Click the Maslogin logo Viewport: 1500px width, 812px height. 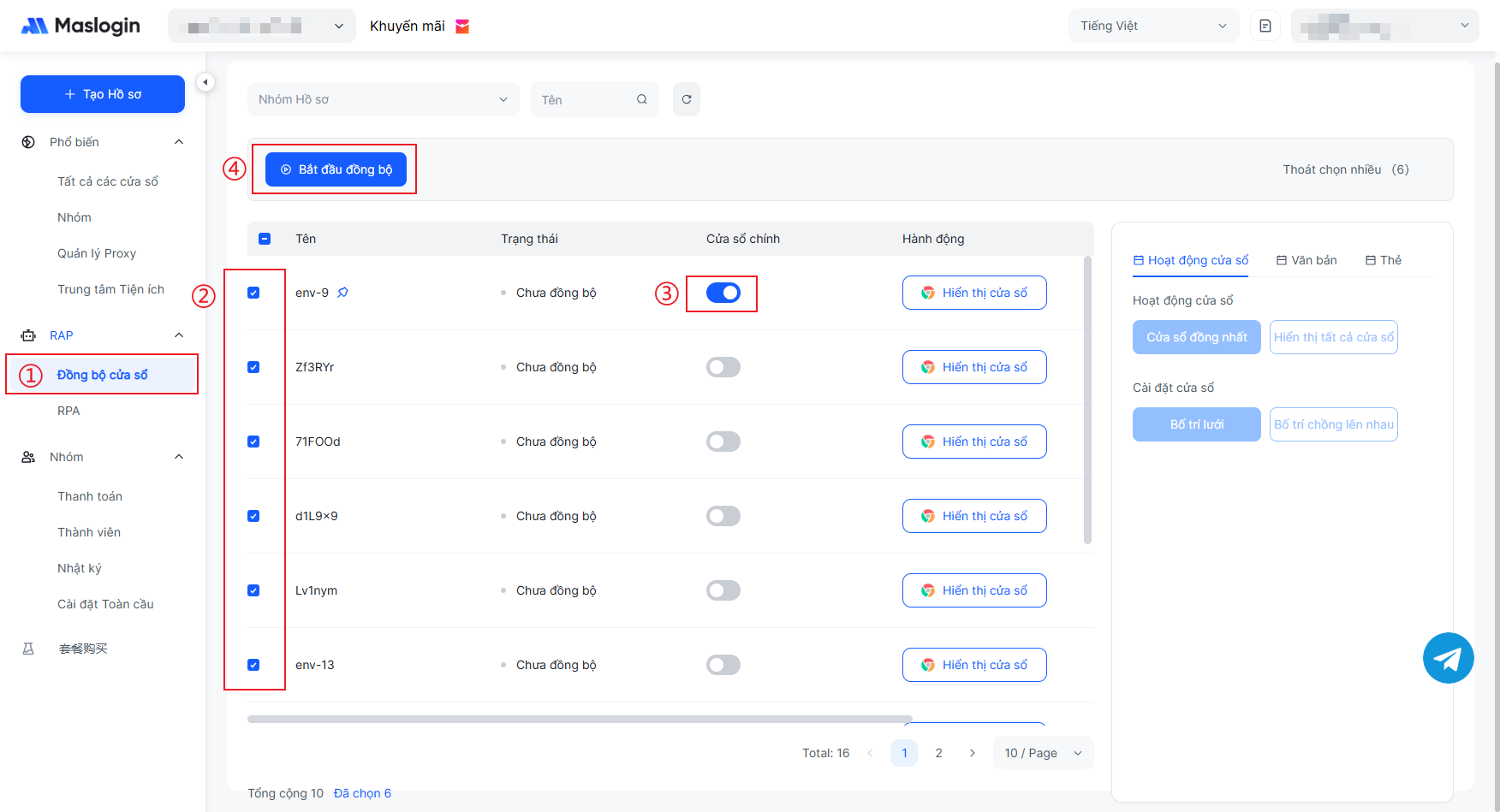[80, 26]
